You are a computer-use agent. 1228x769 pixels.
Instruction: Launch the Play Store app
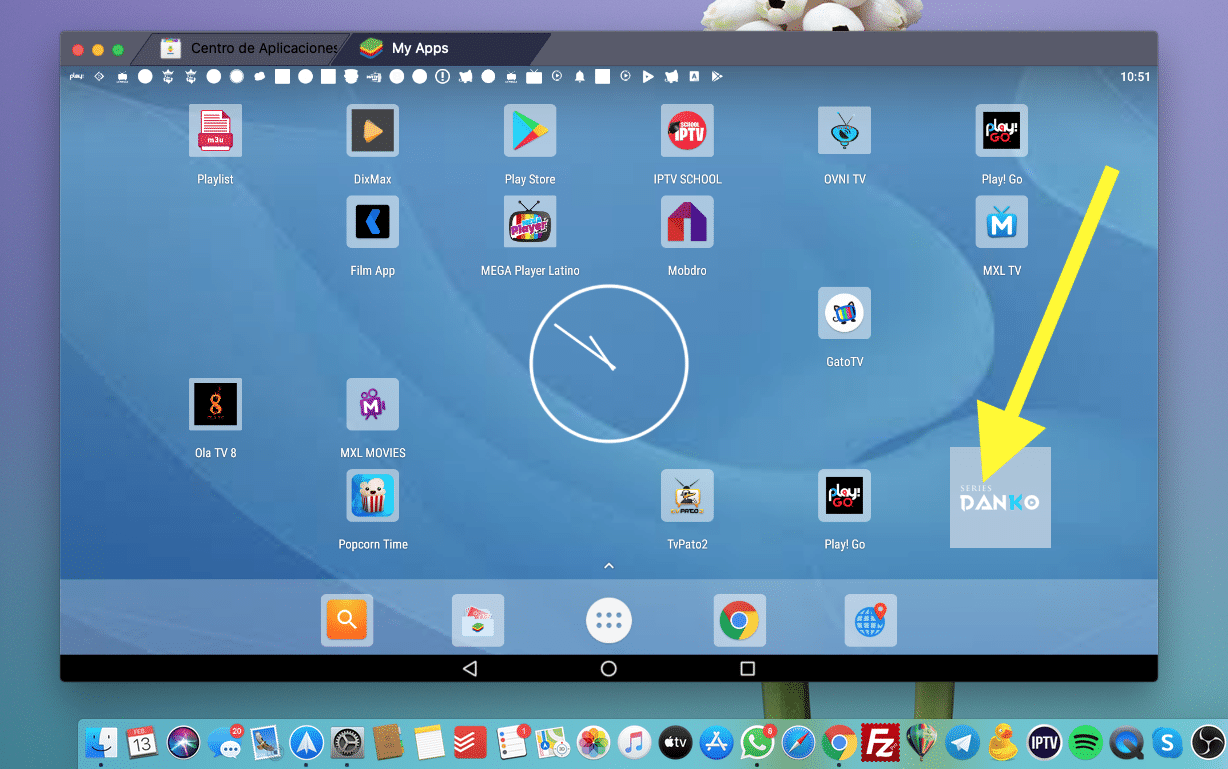[x=529, y=131]
